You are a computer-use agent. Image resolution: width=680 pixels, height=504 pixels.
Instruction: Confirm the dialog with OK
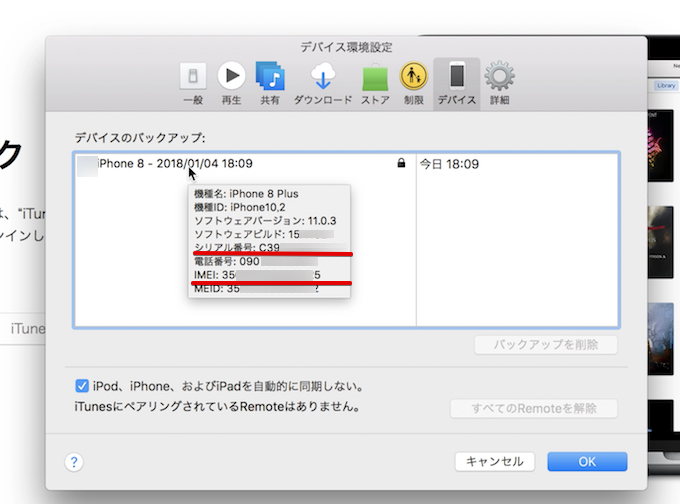(x=587, y=461)
